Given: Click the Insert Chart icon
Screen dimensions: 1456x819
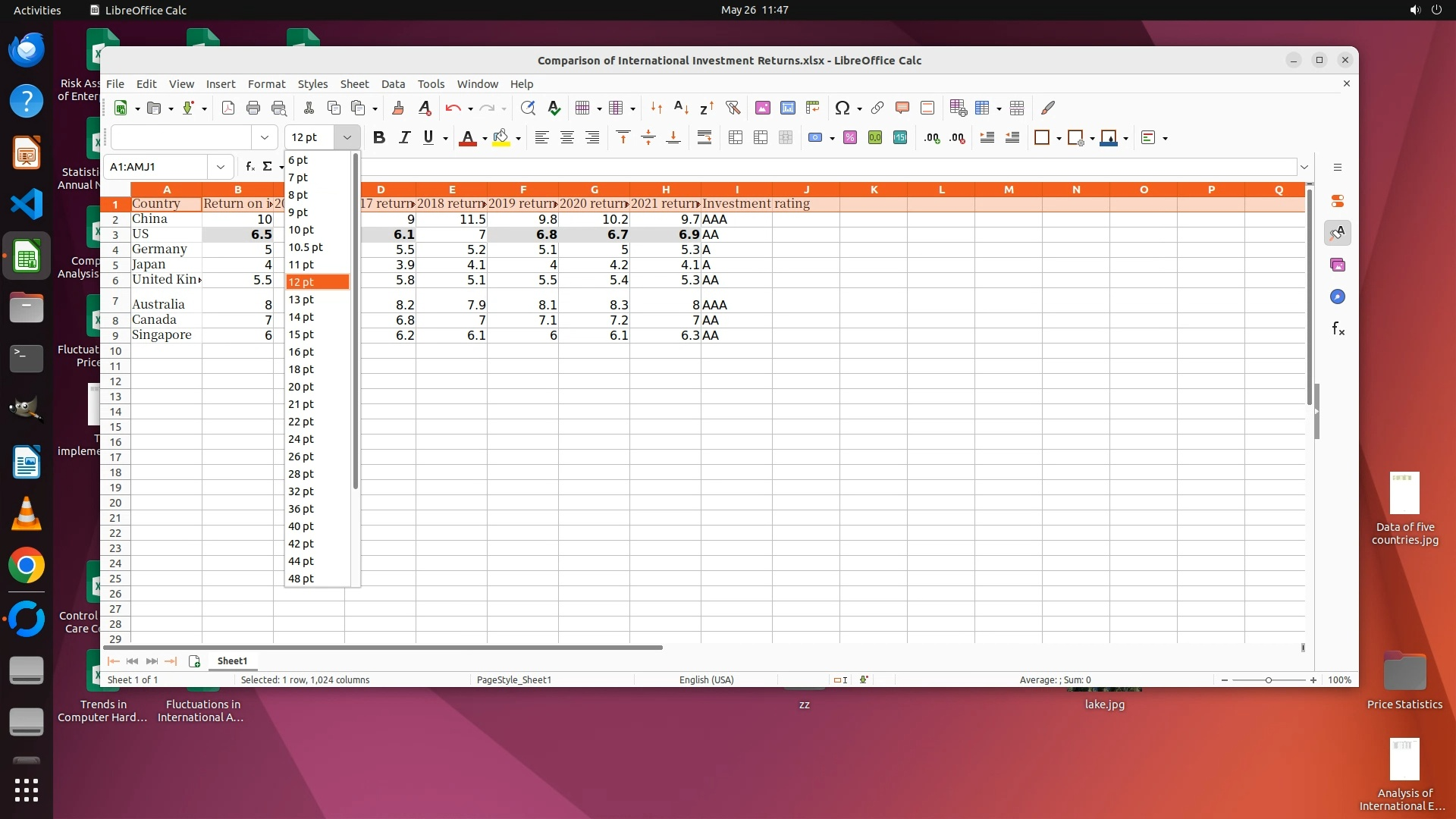Looking at the screenshot, I should coord(788,108).
